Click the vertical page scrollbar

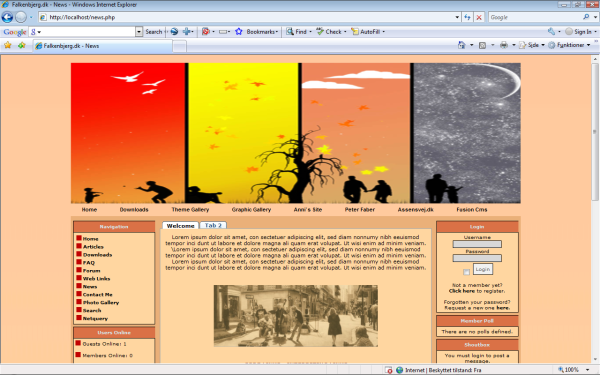pyautogui.click(x=595, y=209)
